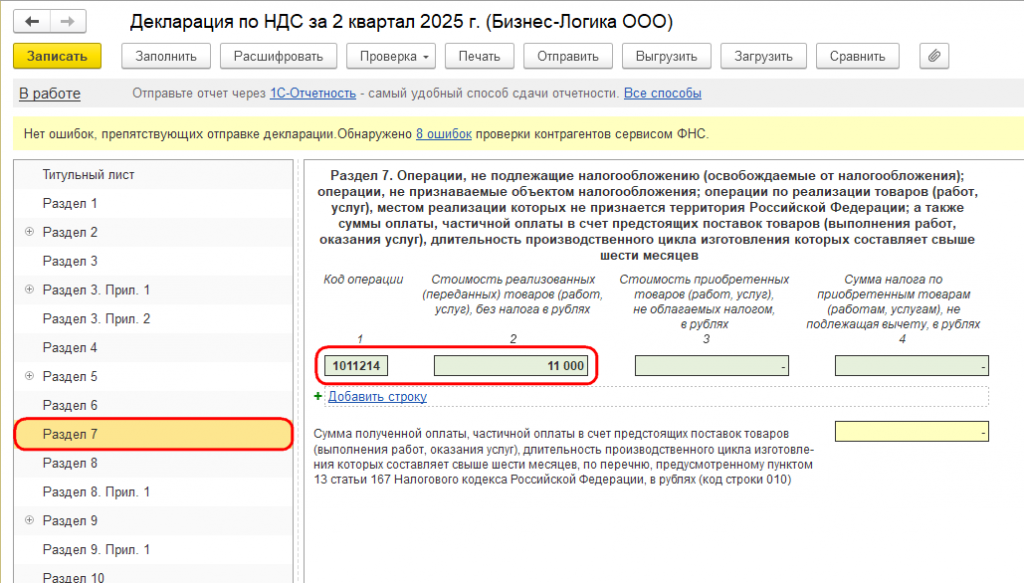This screenshot has height=583, width=1024.
Task: Click the Заполнить button
Action: click(166, 56)
